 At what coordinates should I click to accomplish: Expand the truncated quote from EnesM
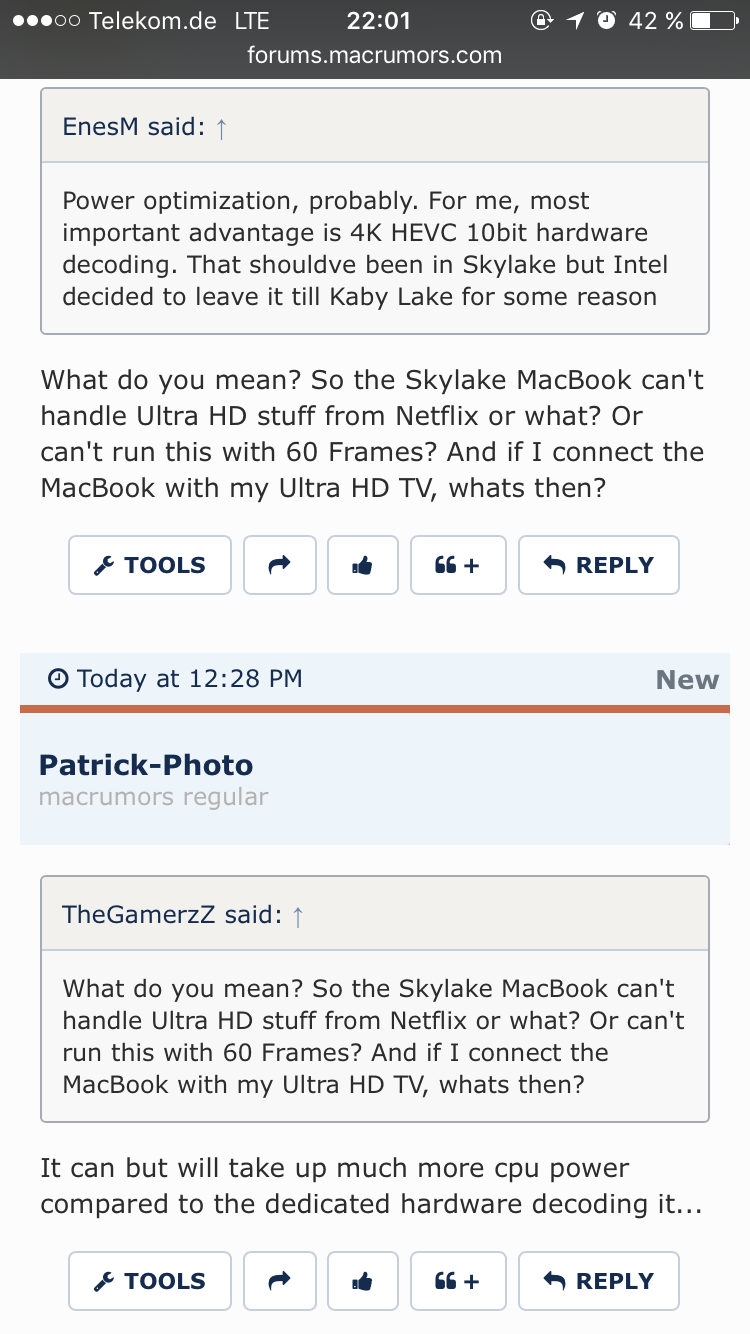(374, 248)
